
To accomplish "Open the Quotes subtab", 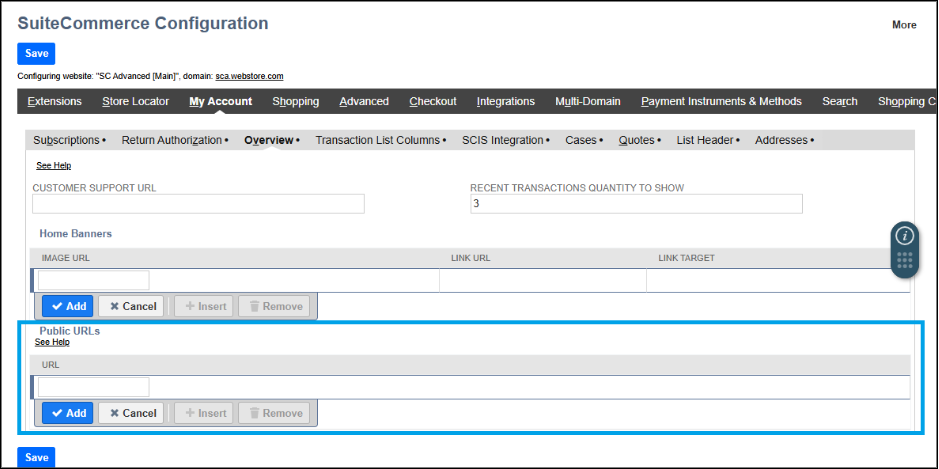I will pos(637,140).
